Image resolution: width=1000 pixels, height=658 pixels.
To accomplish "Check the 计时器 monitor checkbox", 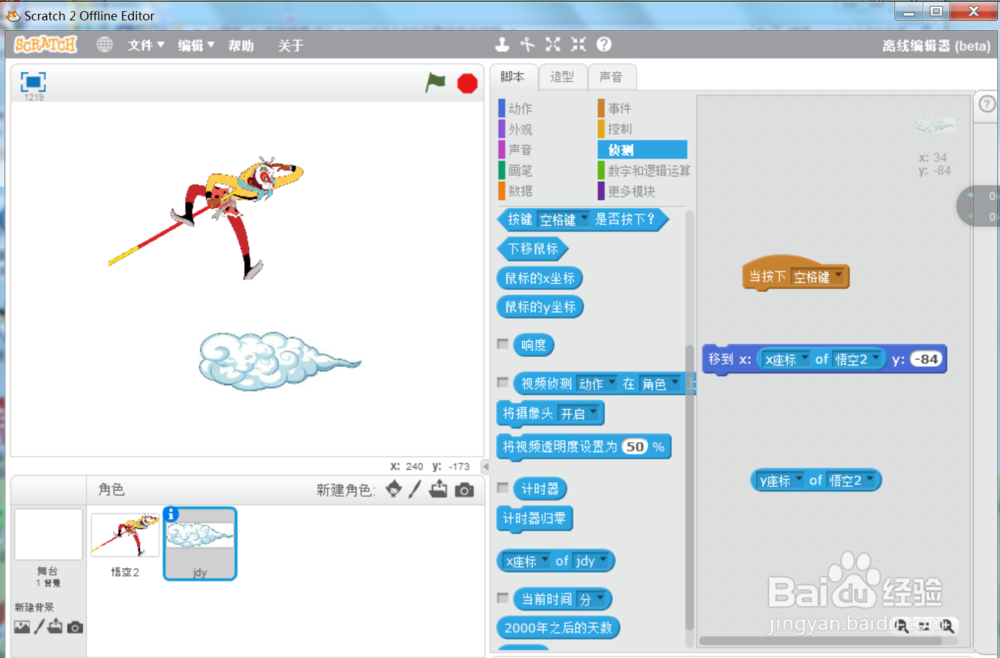I will click(503, 488).
